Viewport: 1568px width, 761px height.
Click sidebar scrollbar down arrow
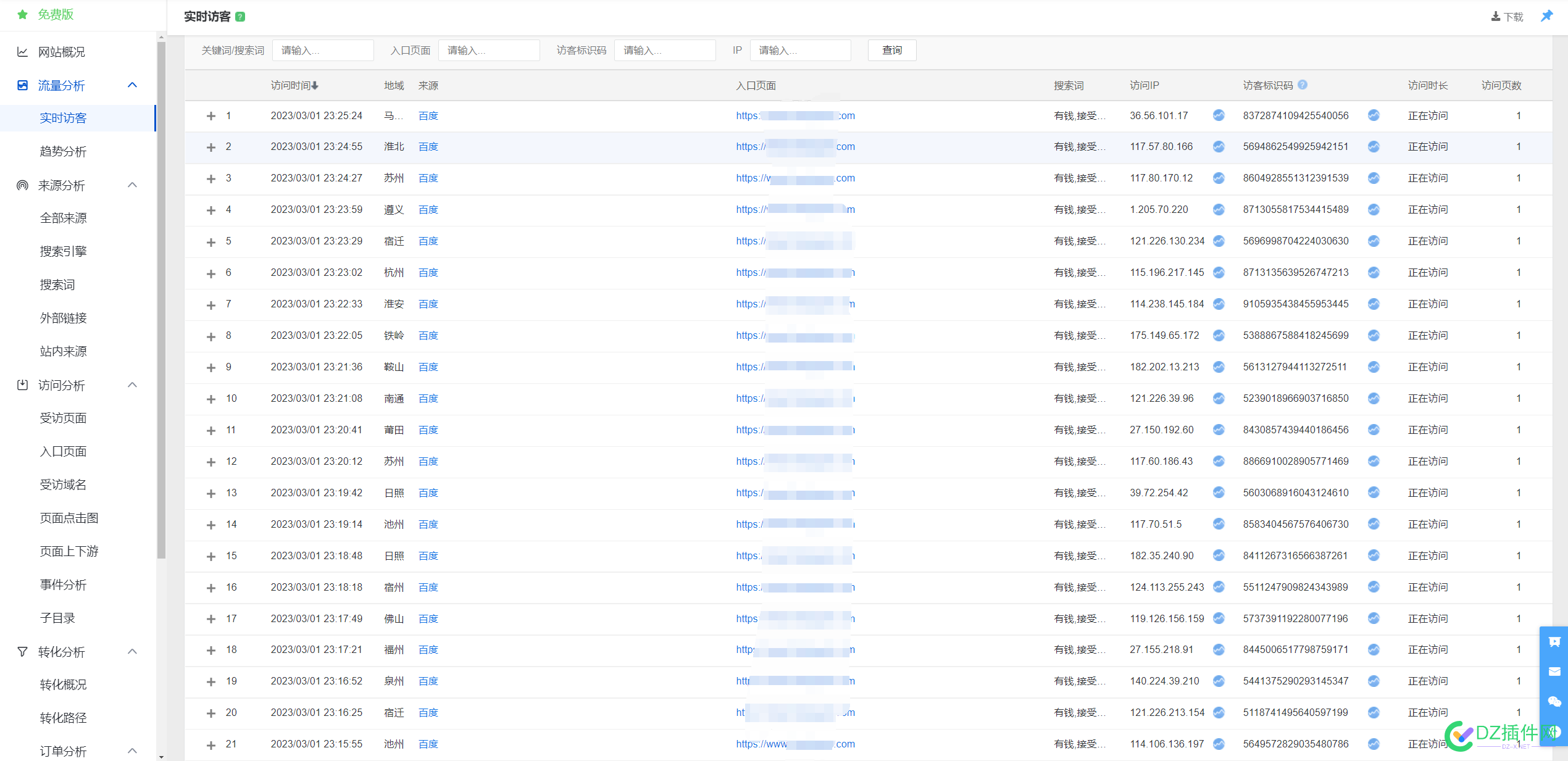161,756
